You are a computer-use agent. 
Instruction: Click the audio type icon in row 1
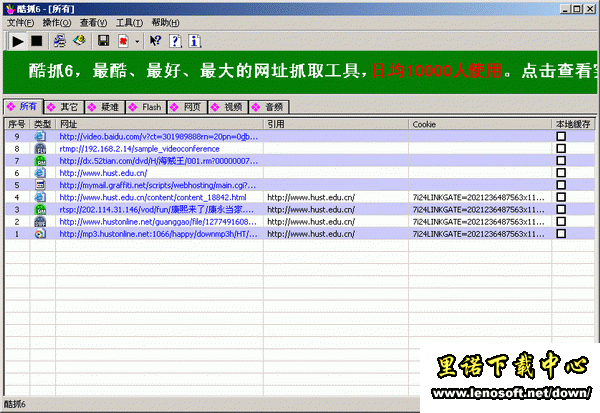pos(40,233)
